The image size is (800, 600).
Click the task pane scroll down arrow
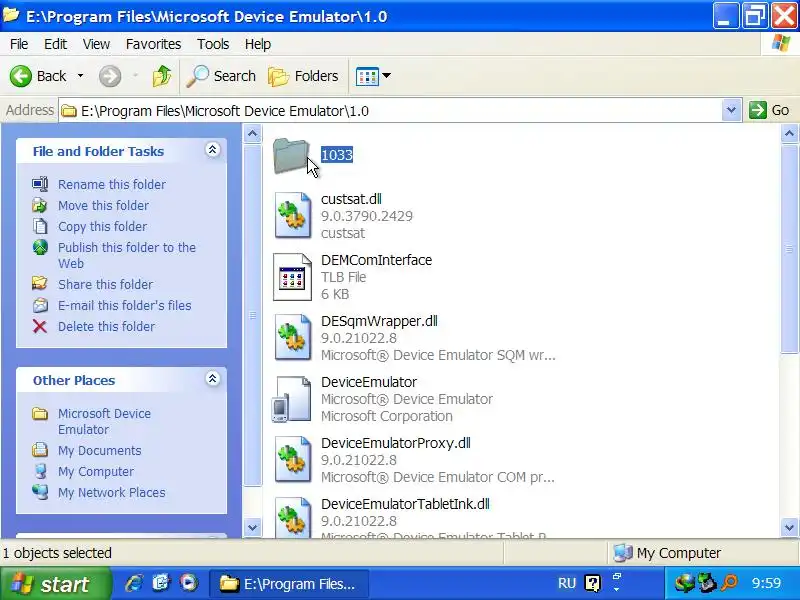pyautogui.click(x=252, y=528)
